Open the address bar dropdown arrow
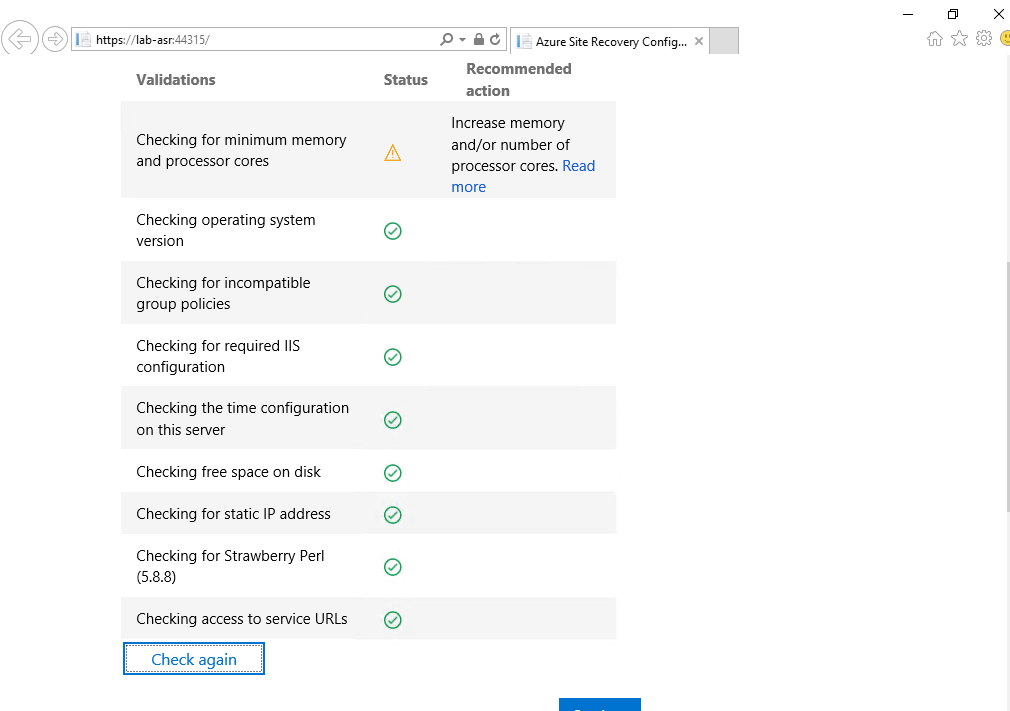This screenshot has width=1010, height=711. pos(462,40)
